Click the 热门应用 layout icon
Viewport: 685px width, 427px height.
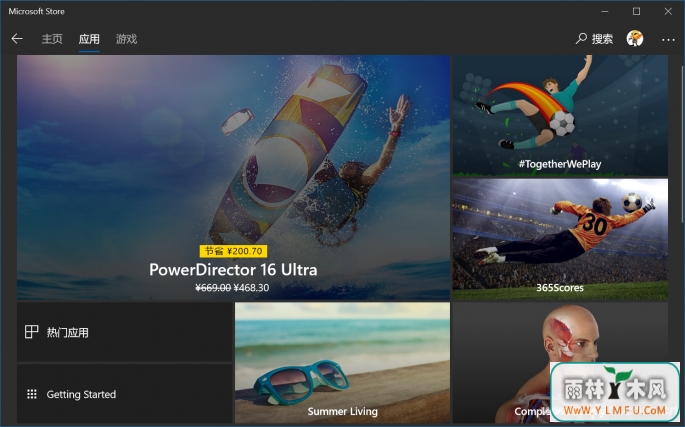31,332
